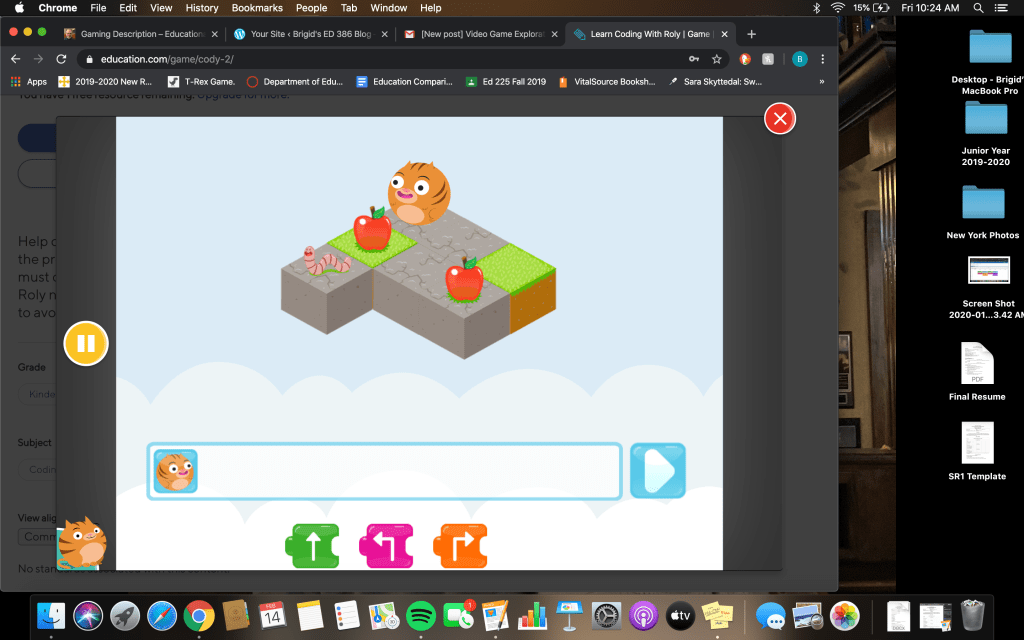Screen dimensions: 1024x640
Task: Bookmark this page with the star icon
Action: [x=716, y=59]
